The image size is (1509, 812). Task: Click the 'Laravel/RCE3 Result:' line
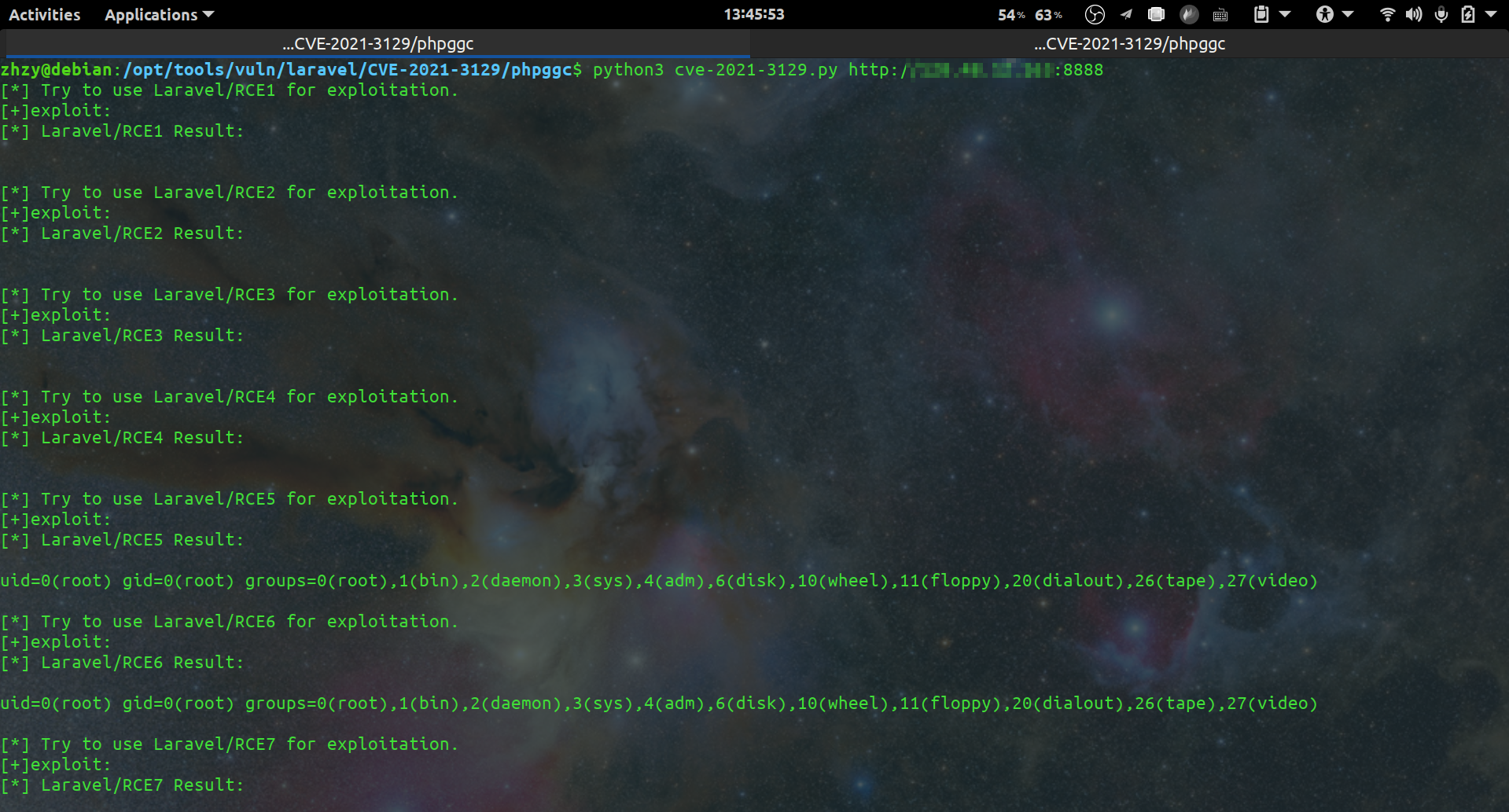(122, 336)
